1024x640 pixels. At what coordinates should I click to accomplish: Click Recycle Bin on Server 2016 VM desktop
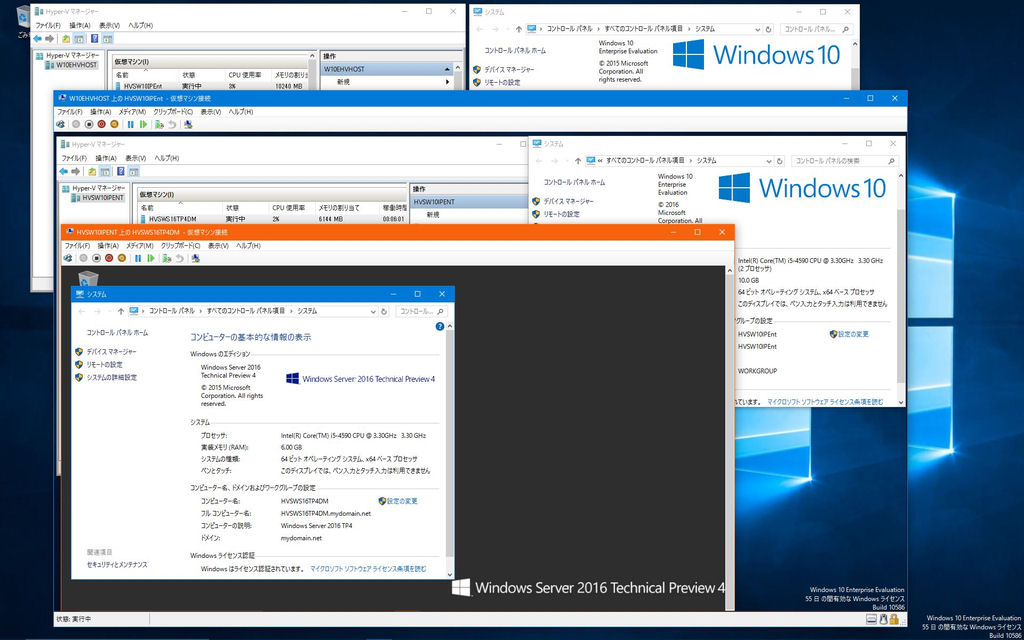point(88,278)
